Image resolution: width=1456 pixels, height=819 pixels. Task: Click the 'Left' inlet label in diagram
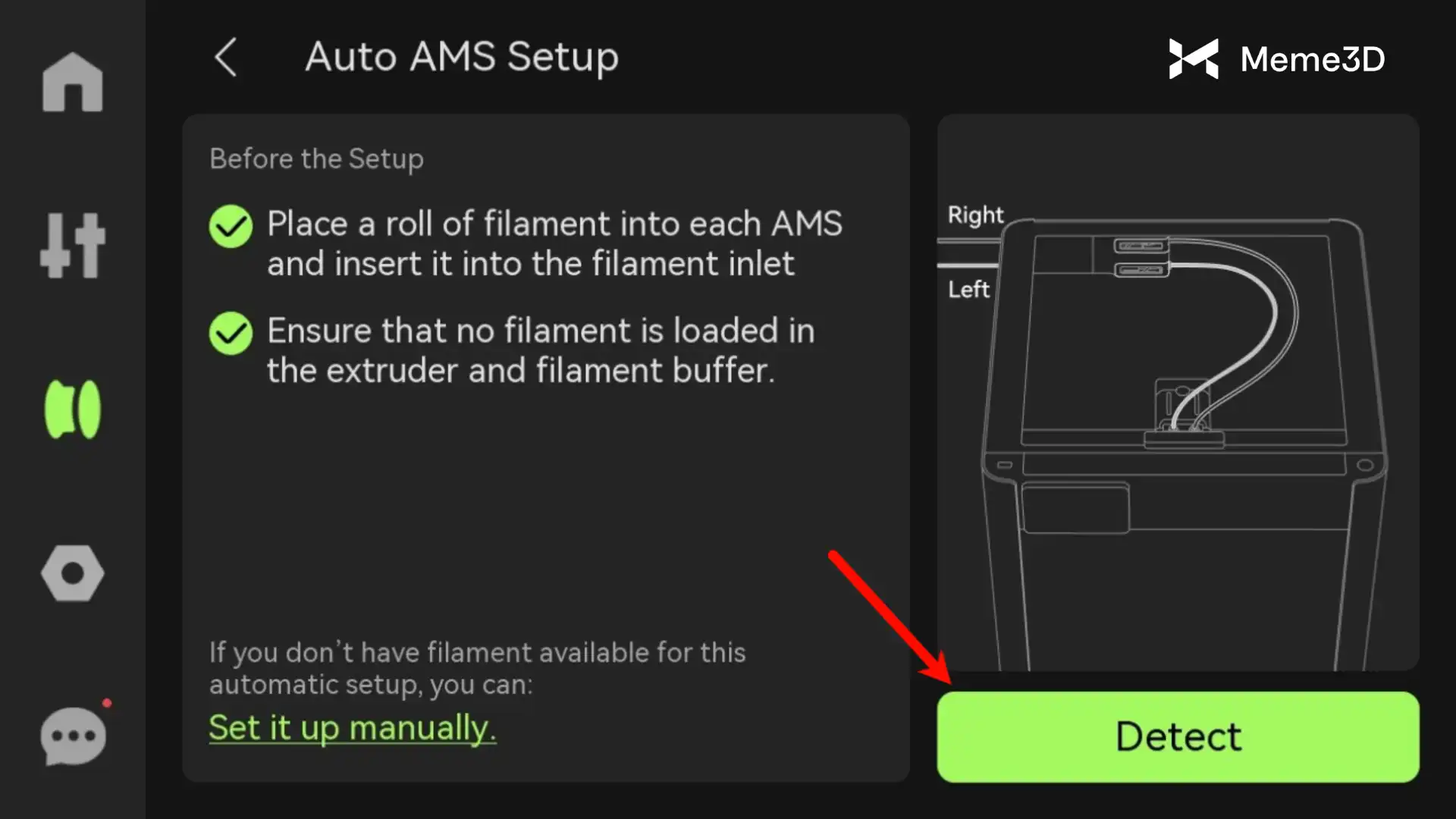(968, 289)
